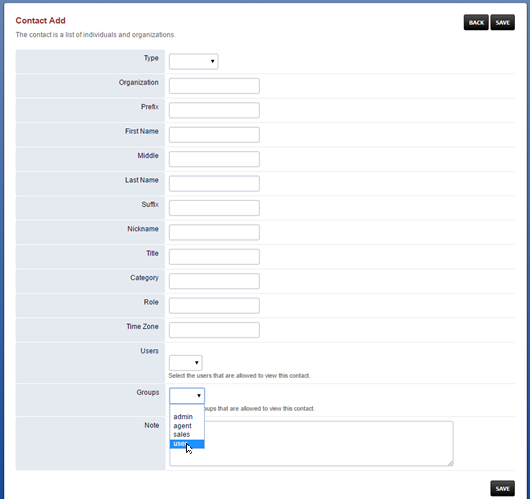Grab the Note textarea resize handle

tap(451, 463)
